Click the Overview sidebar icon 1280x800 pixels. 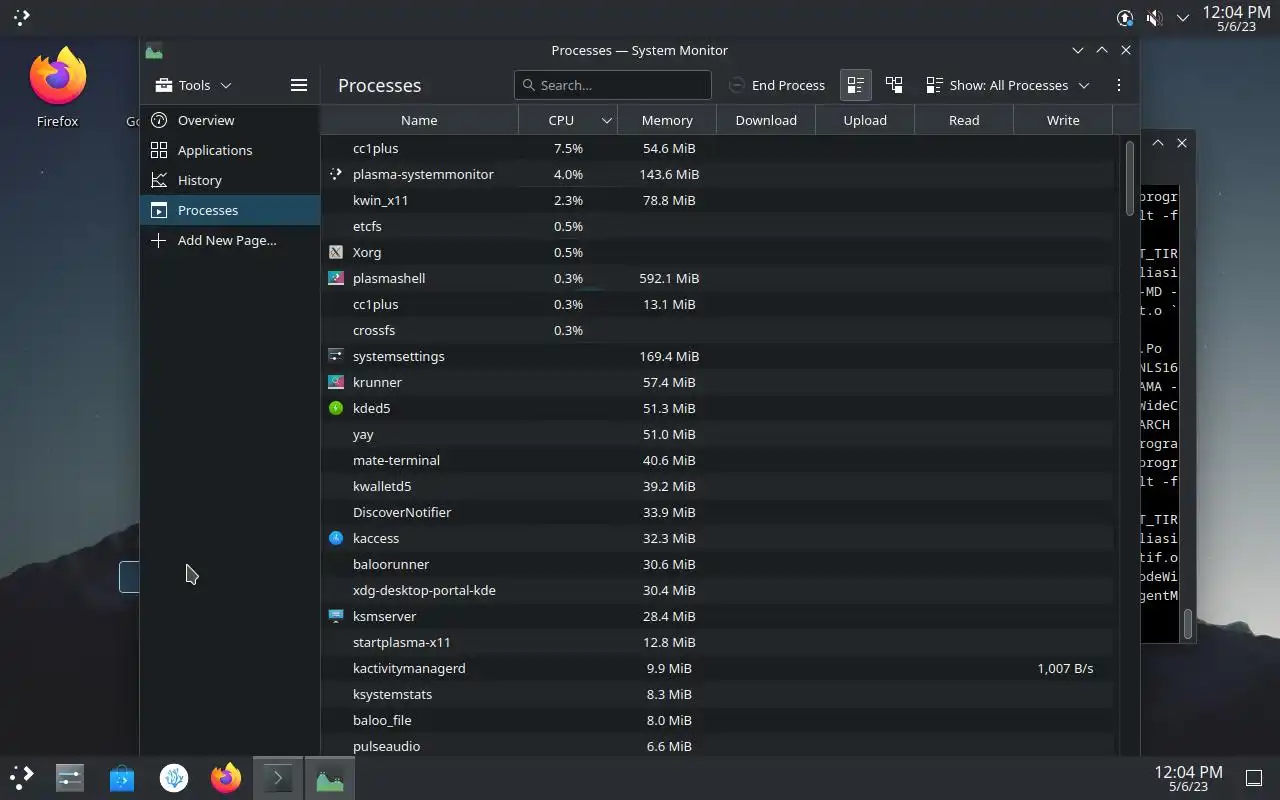click(159, 120)
